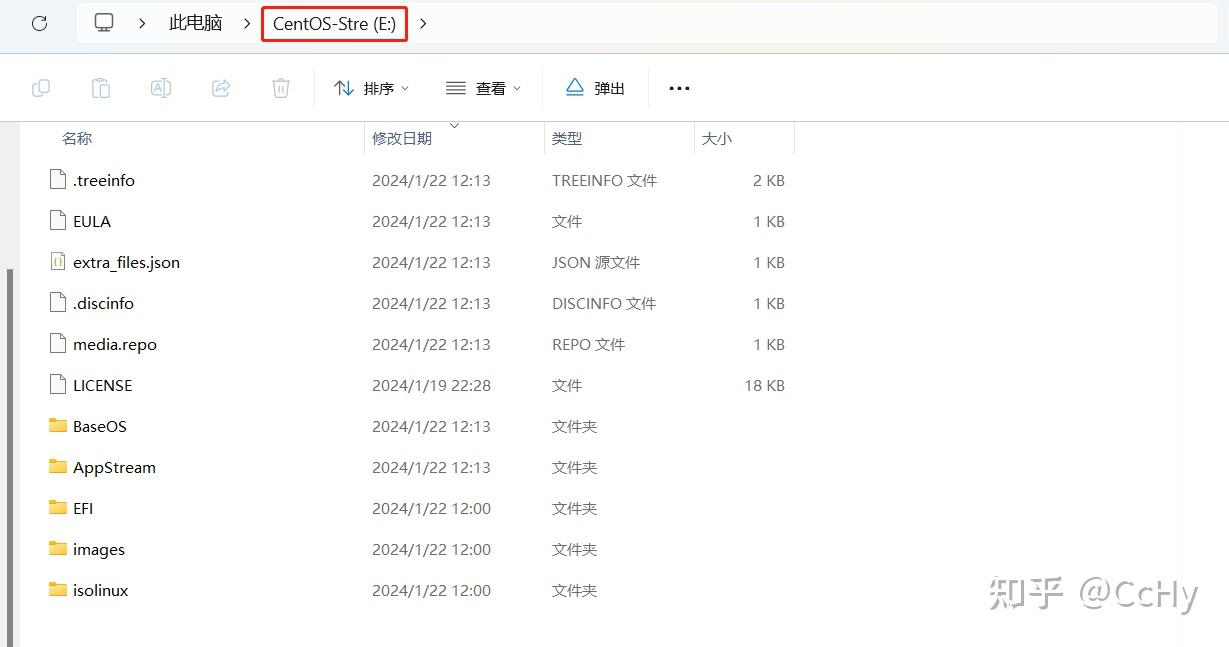The width and height of the screenshot is (1229, 647).
Task: Open the 查看 (View) dropdown
Action: pyautogui.click(x=483, y=88)
